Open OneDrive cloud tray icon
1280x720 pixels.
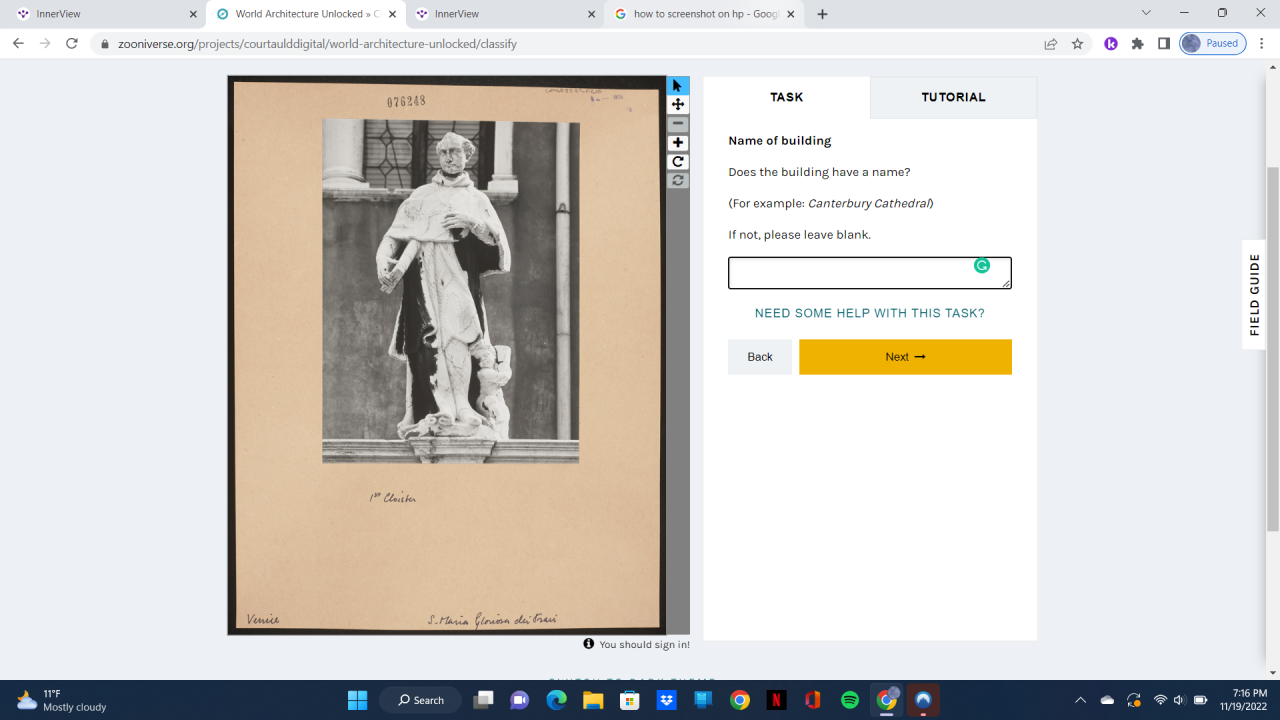point(1107,700)
